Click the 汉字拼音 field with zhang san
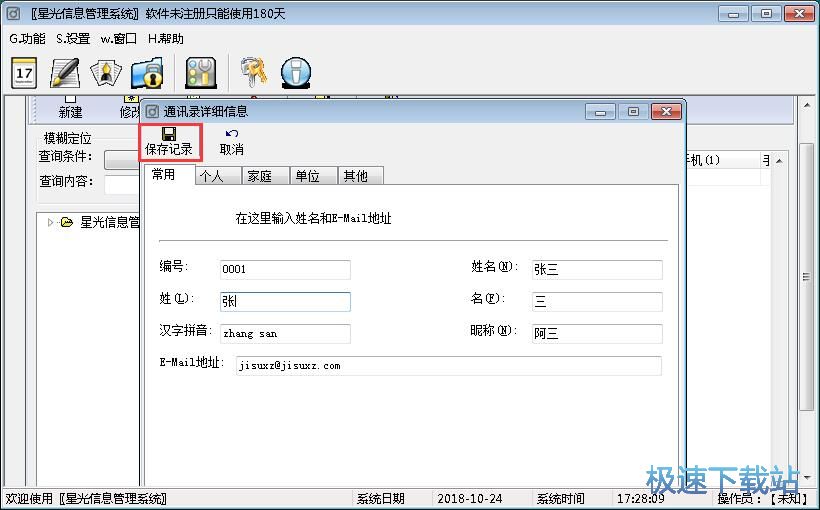Screen dimensions: 820x510 click(285, 334)
